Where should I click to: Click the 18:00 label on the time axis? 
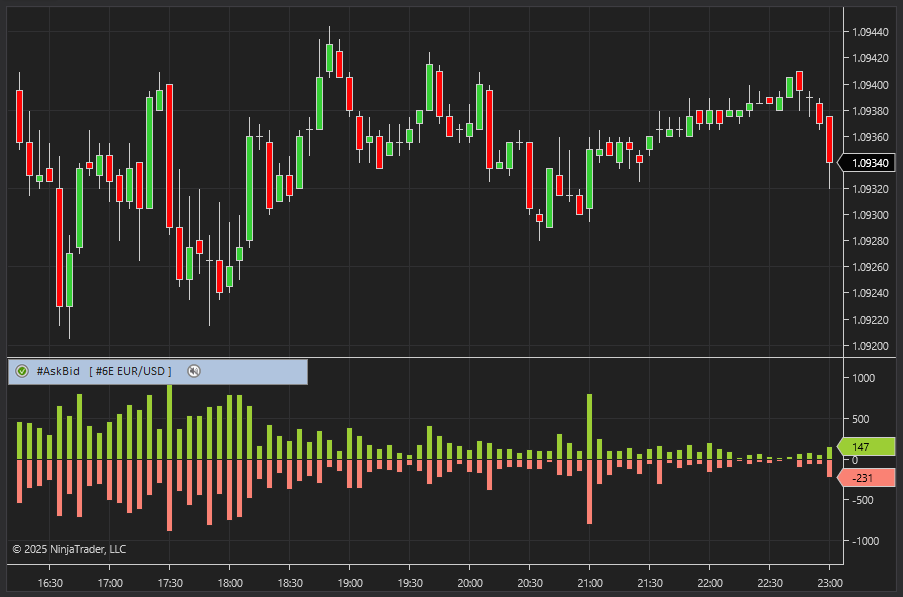(x=230, y=583)
